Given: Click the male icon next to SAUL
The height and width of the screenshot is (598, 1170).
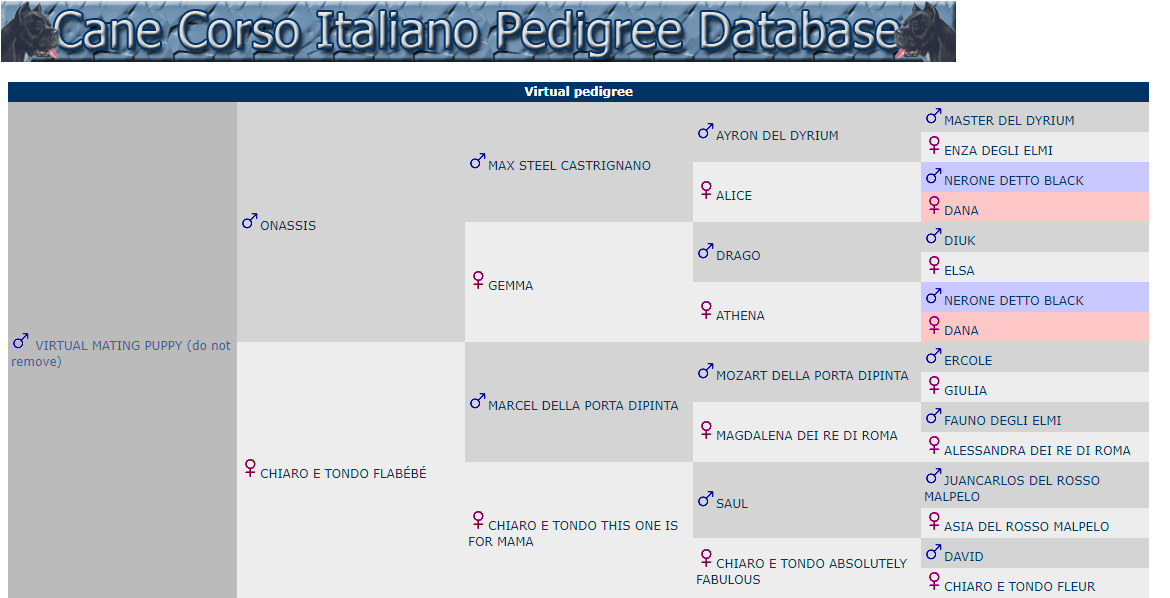Looking at the screenshot, I should pyautogui.click(x=705, y=499).
